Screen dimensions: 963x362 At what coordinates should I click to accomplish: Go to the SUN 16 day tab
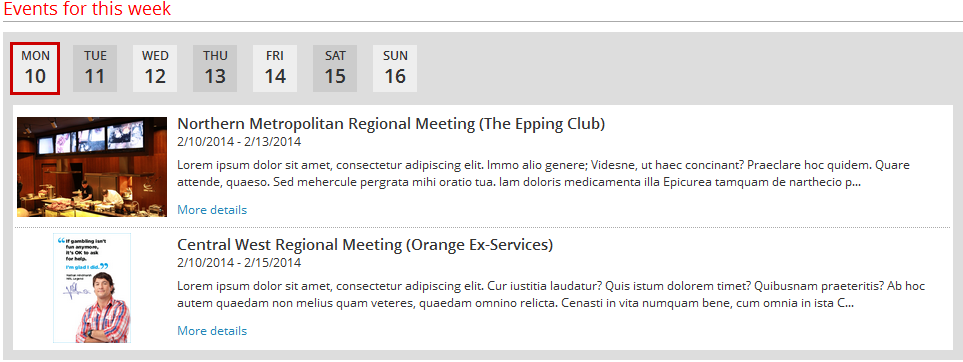click(395, 68)
